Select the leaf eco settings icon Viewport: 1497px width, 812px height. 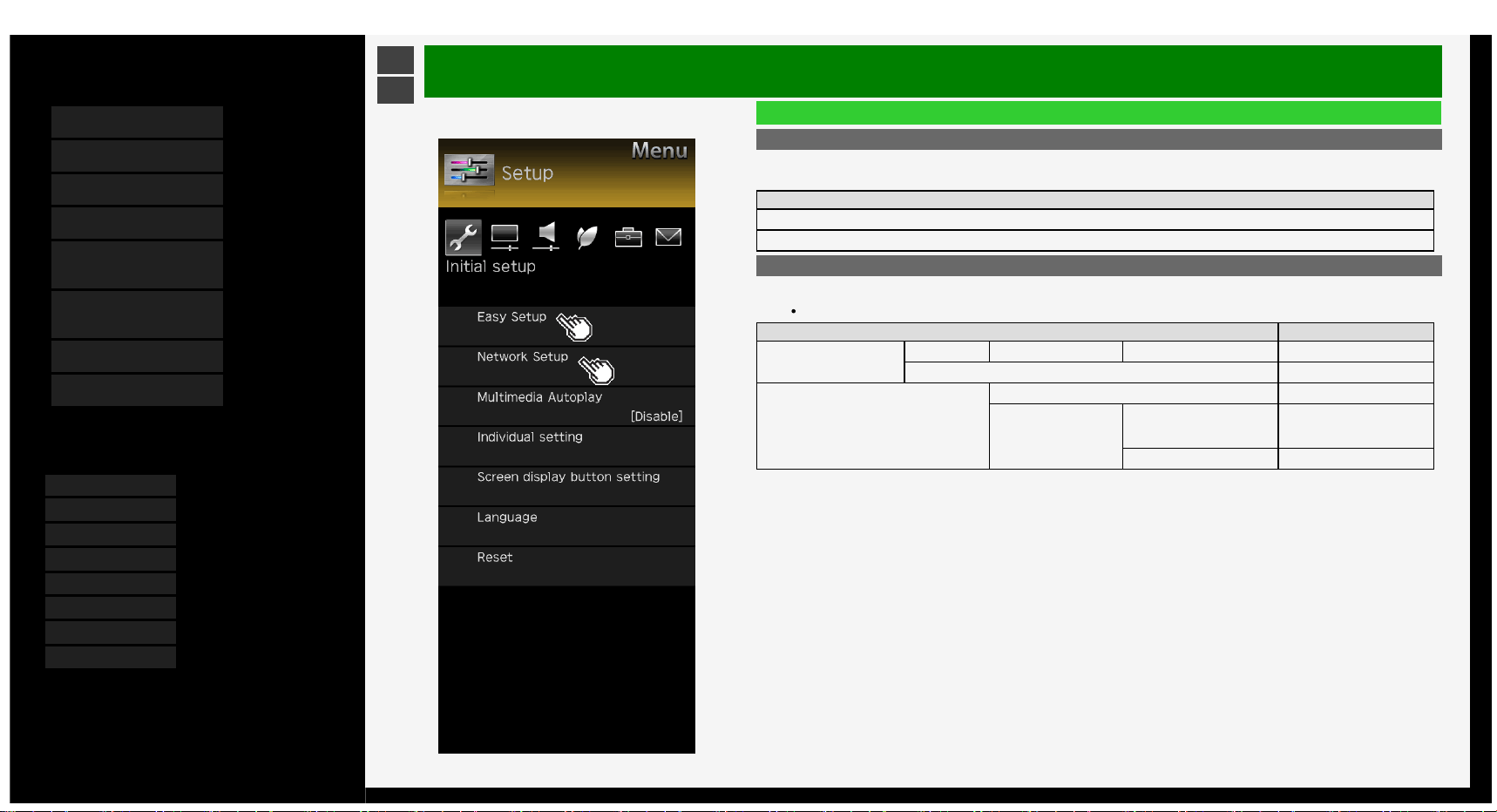point(587,237)
